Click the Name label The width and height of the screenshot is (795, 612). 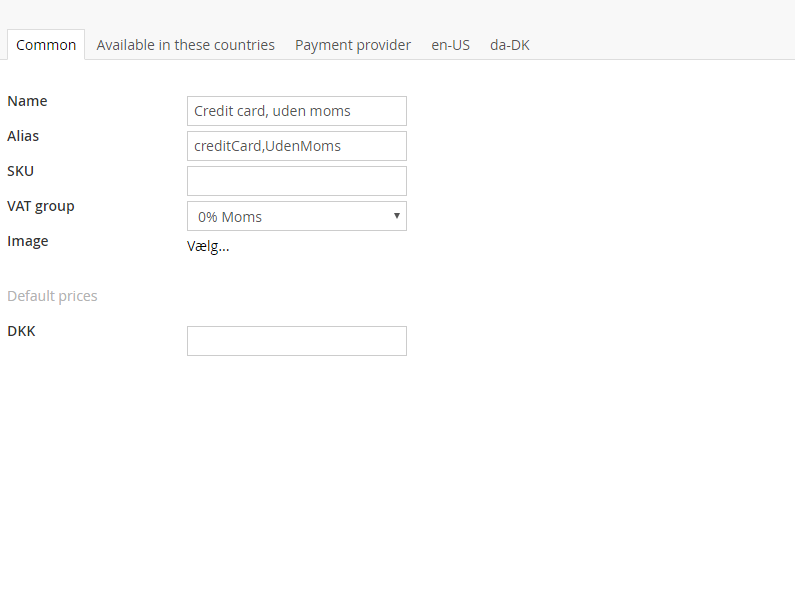click(x=27, y=101)
